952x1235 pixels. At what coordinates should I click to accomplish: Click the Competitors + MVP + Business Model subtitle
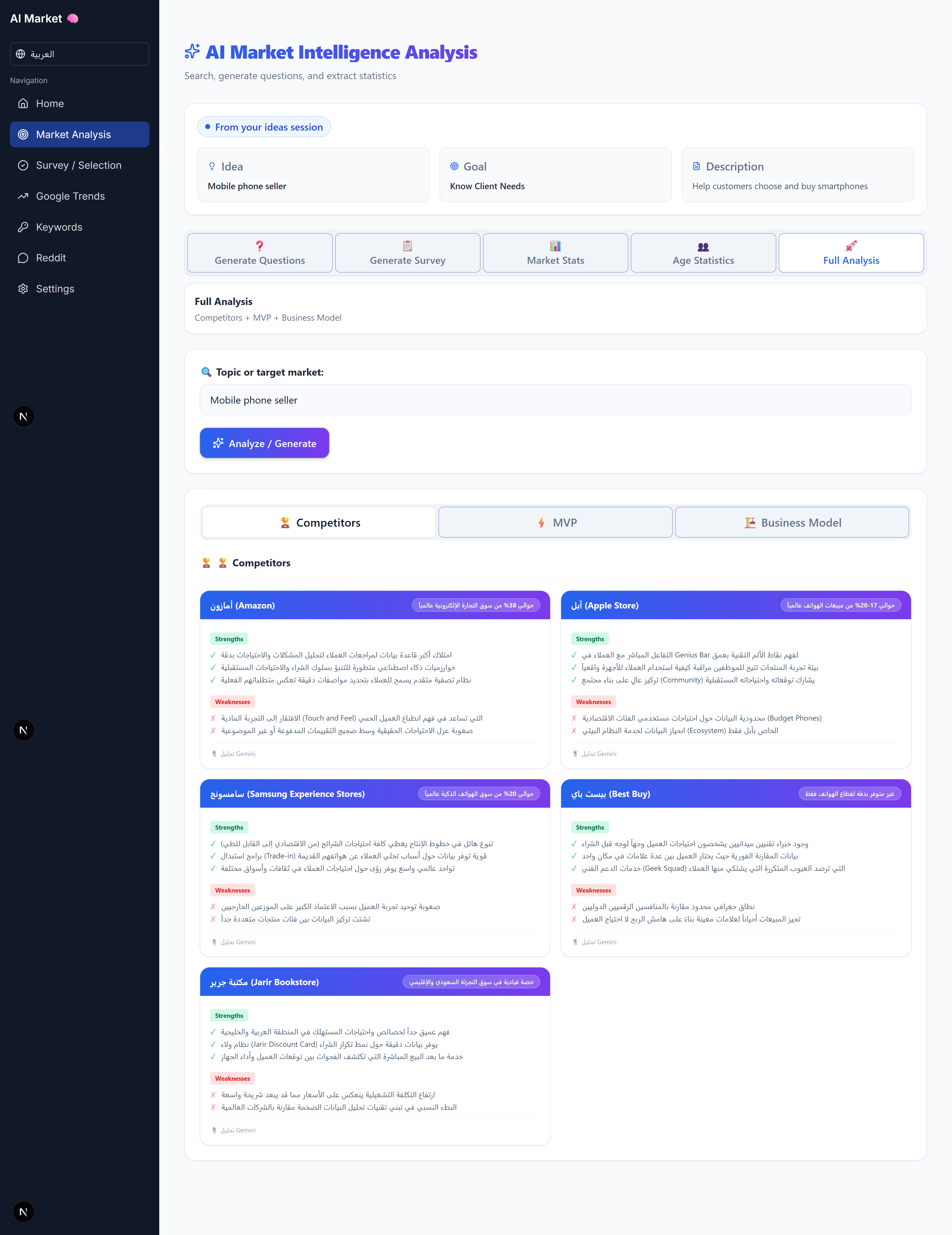[268, 318]
